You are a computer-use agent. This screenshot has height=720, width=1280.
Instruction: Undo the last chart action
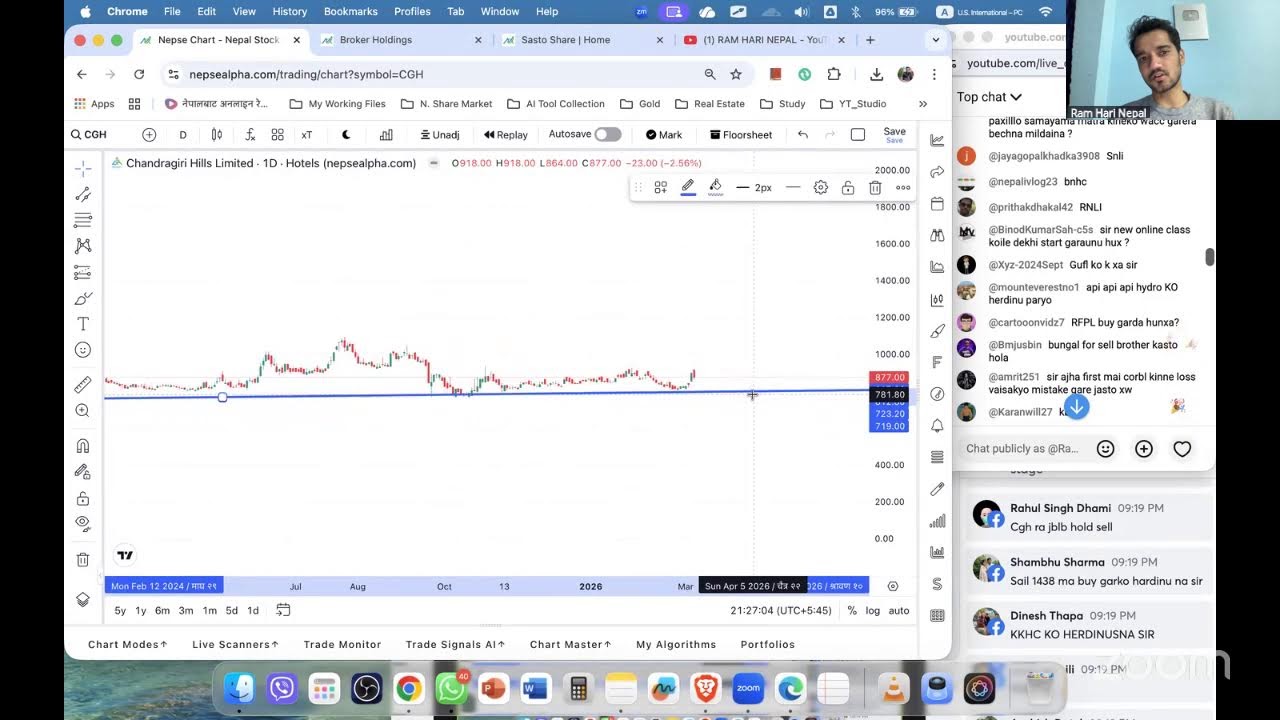[802, 135]
